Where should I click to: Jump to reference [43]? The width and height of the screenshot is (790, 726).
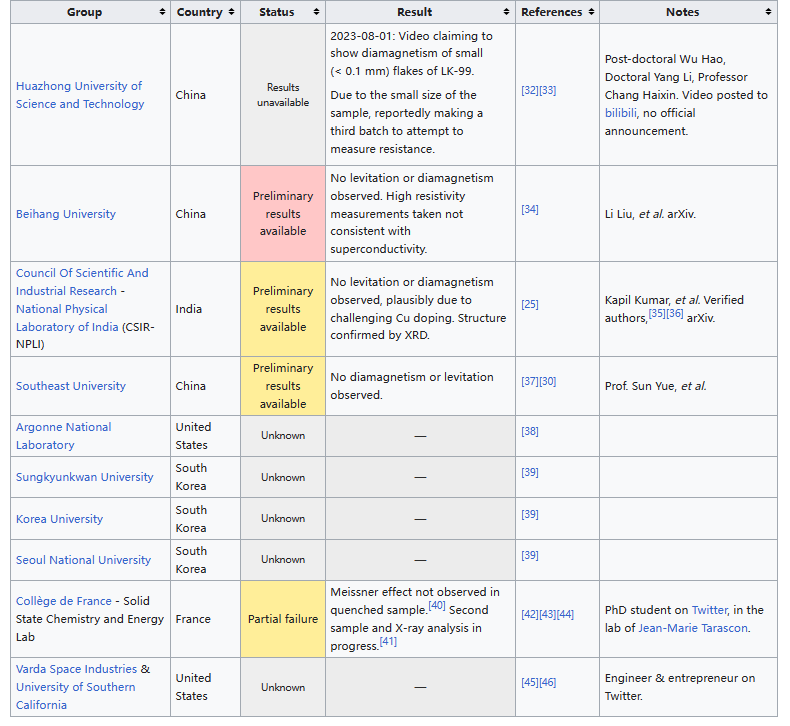[548, 615]
